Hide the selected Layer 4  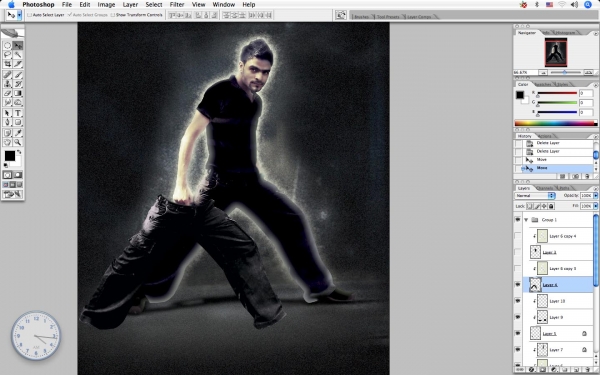[x=517, y=285]
